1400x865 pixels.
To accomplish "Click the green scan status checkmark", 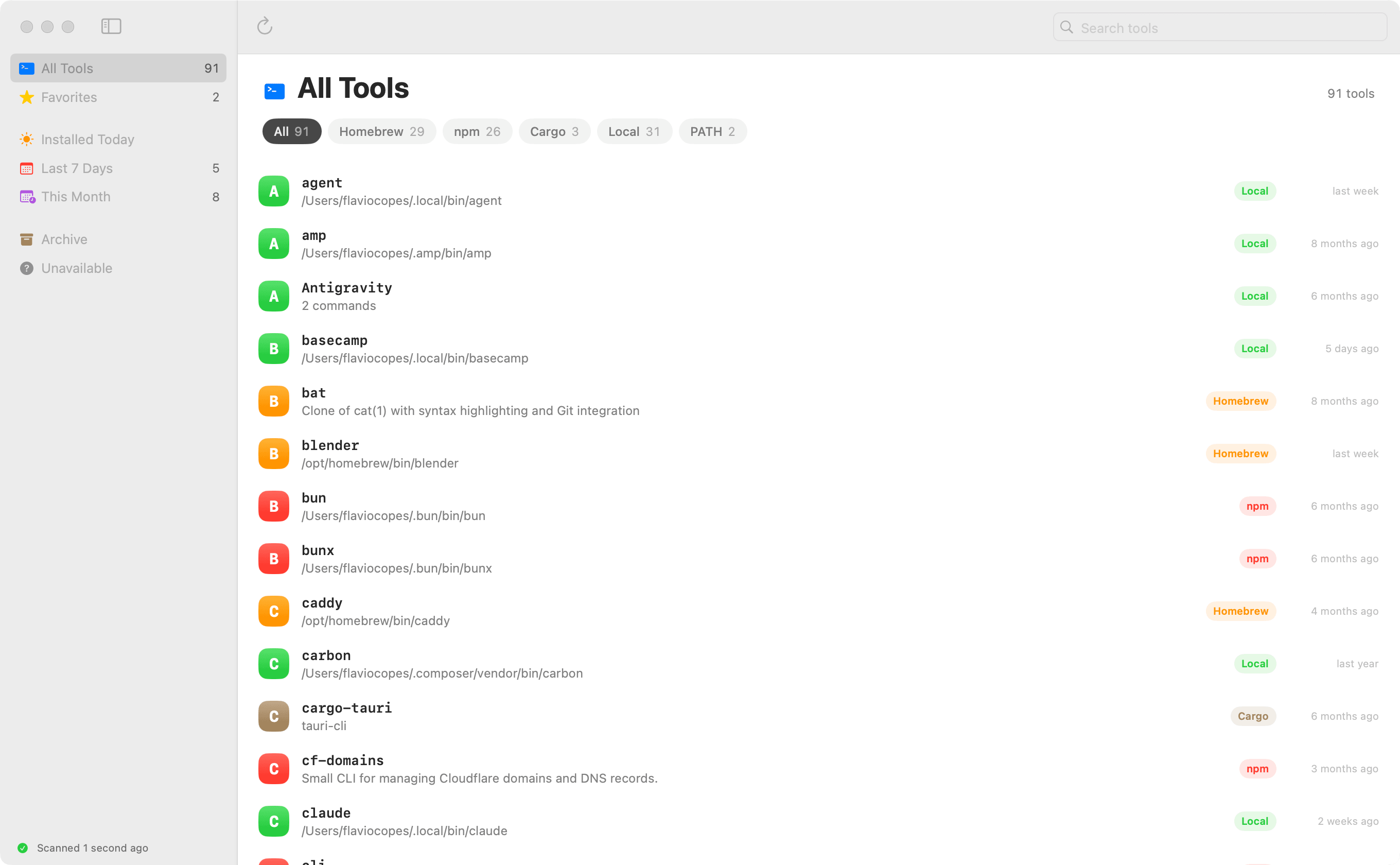I will tap(23, 848).
